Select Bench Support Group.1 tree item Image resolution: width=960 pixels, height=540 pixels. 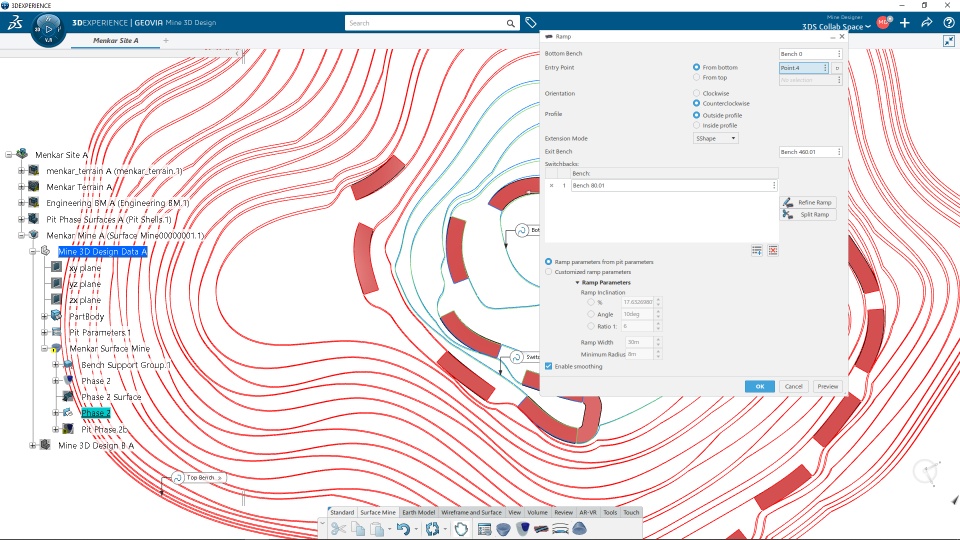126,365
